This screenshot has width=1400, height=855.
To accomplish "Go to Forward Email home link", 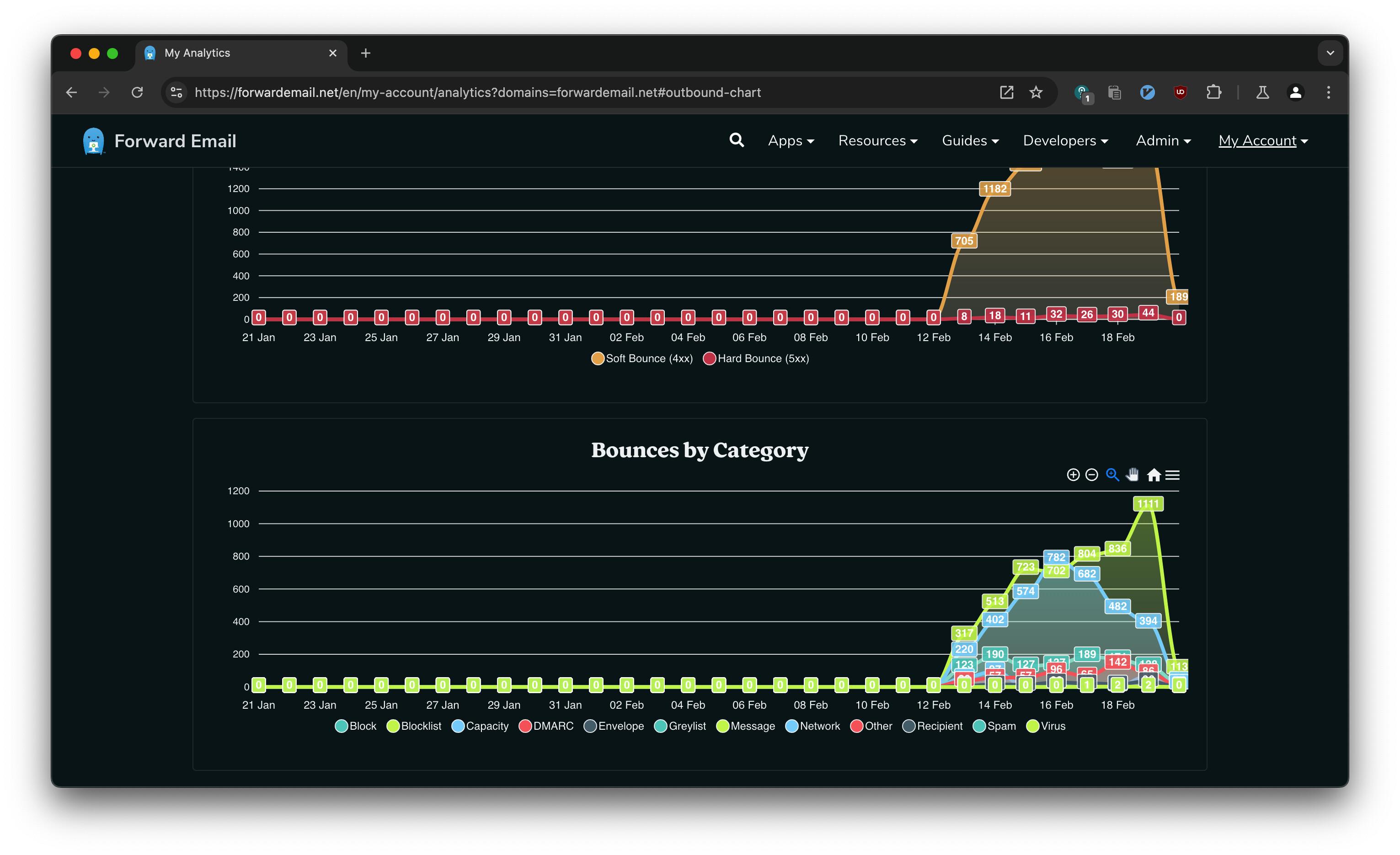I will pyautogui.click(x=160, y=141).
